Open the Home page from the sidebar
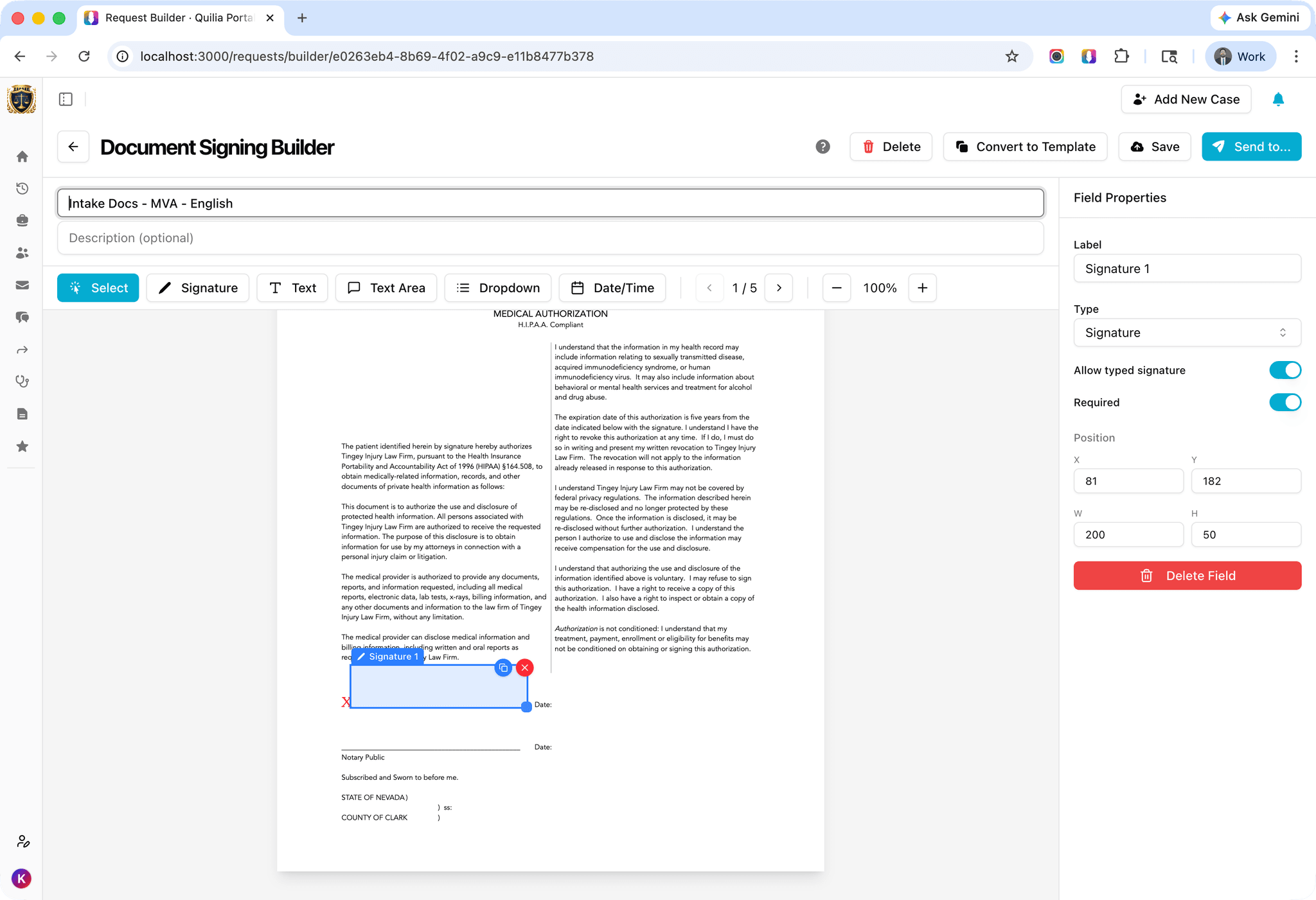Screen dimensions: 1316x900 click(22, 156)
